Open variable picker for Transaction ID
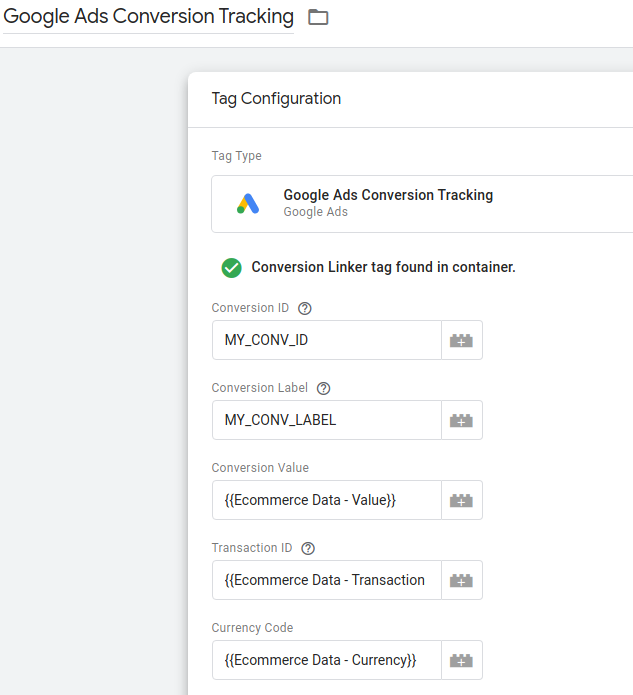Viewport: 633px width, 695px height. 461,580
